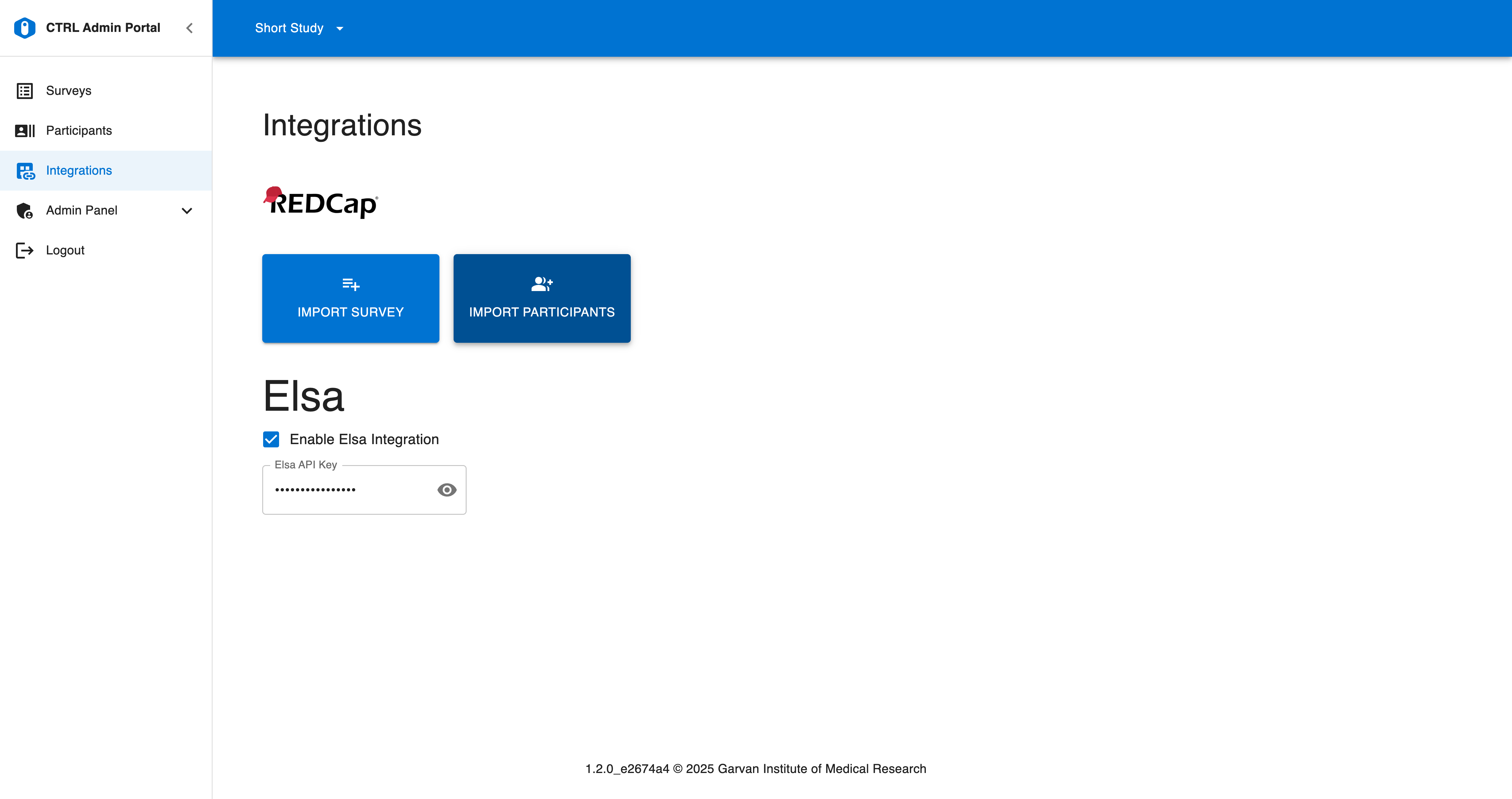Screen dimensions: 1512x799
Task: Click the Admin Panel shield icon
Action: click(x=25, y=210)
